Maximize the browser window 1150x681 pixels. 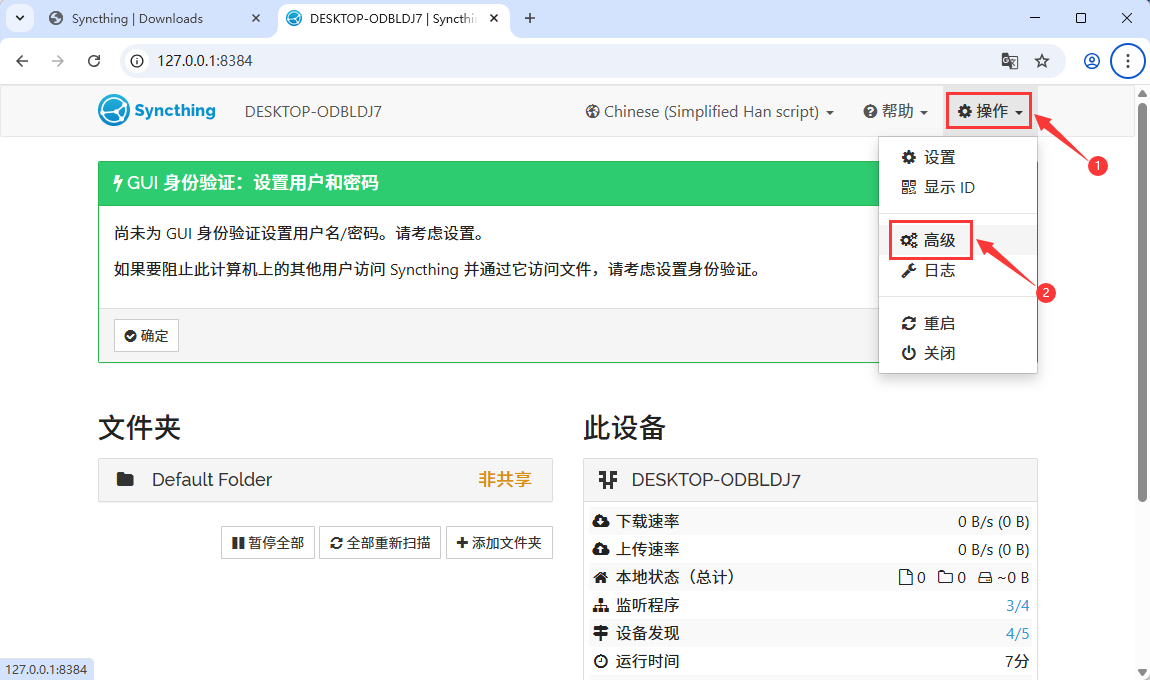tap(1081, 18)
